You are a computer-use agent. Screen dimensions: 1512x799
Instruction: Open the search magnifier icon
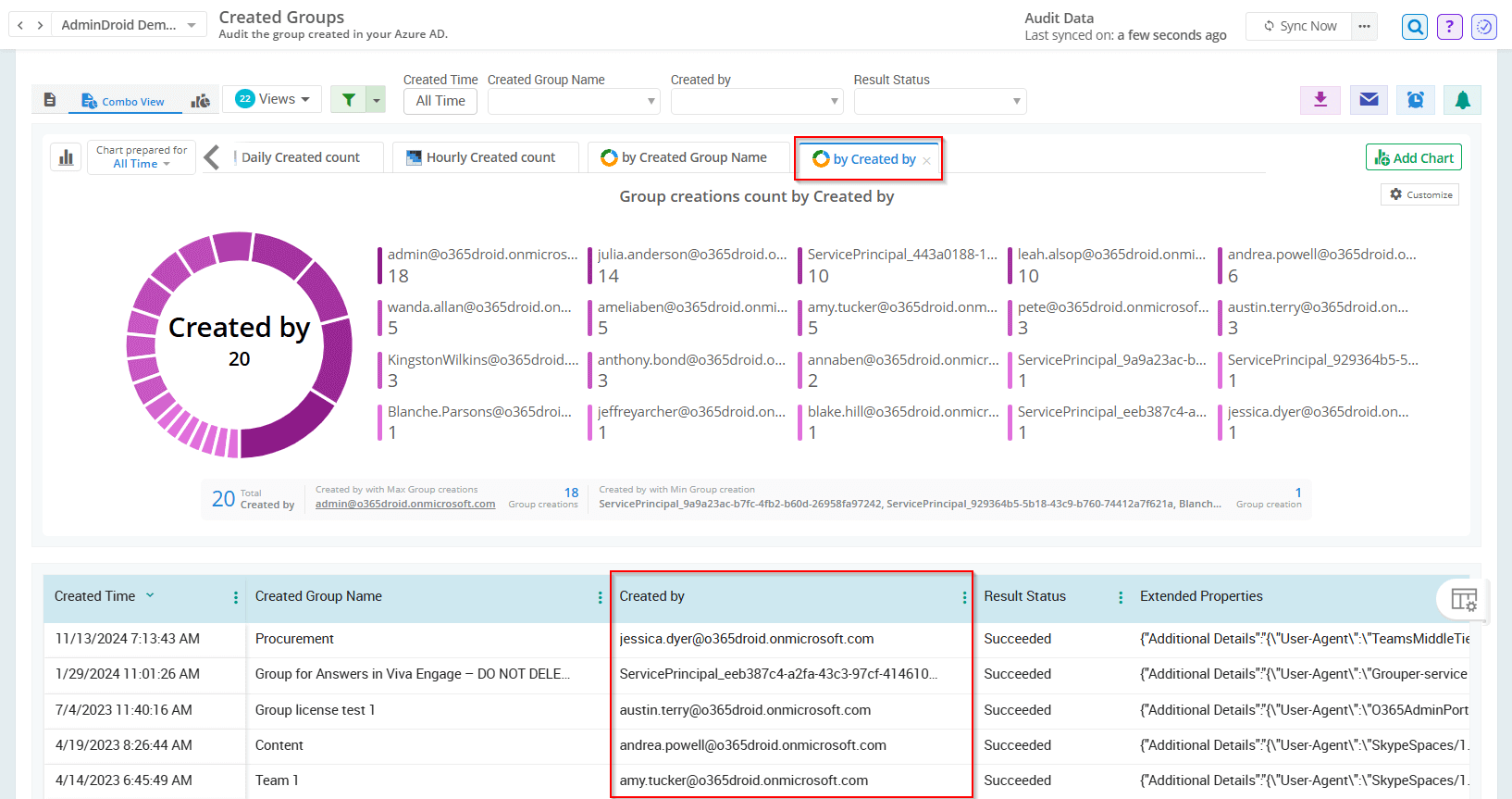[x=1415, y=27]
